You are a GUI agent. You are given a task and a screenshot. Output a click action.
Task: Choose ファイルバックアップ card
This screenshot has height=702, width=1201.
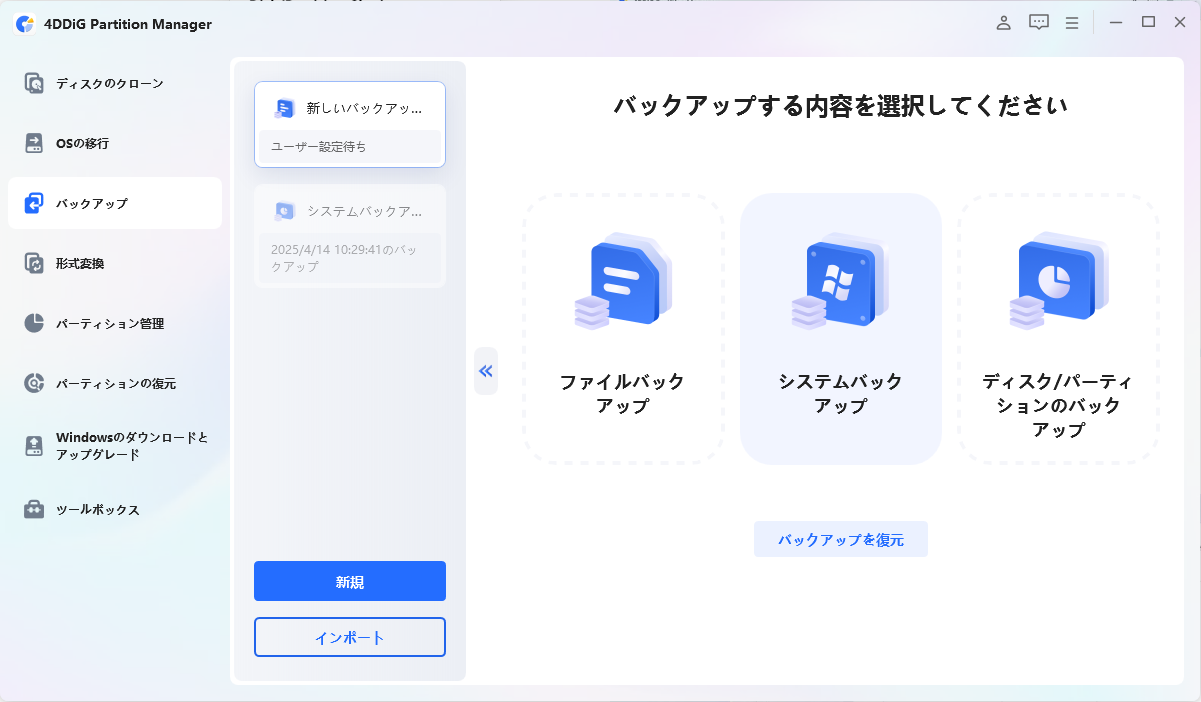coord(623,329)
